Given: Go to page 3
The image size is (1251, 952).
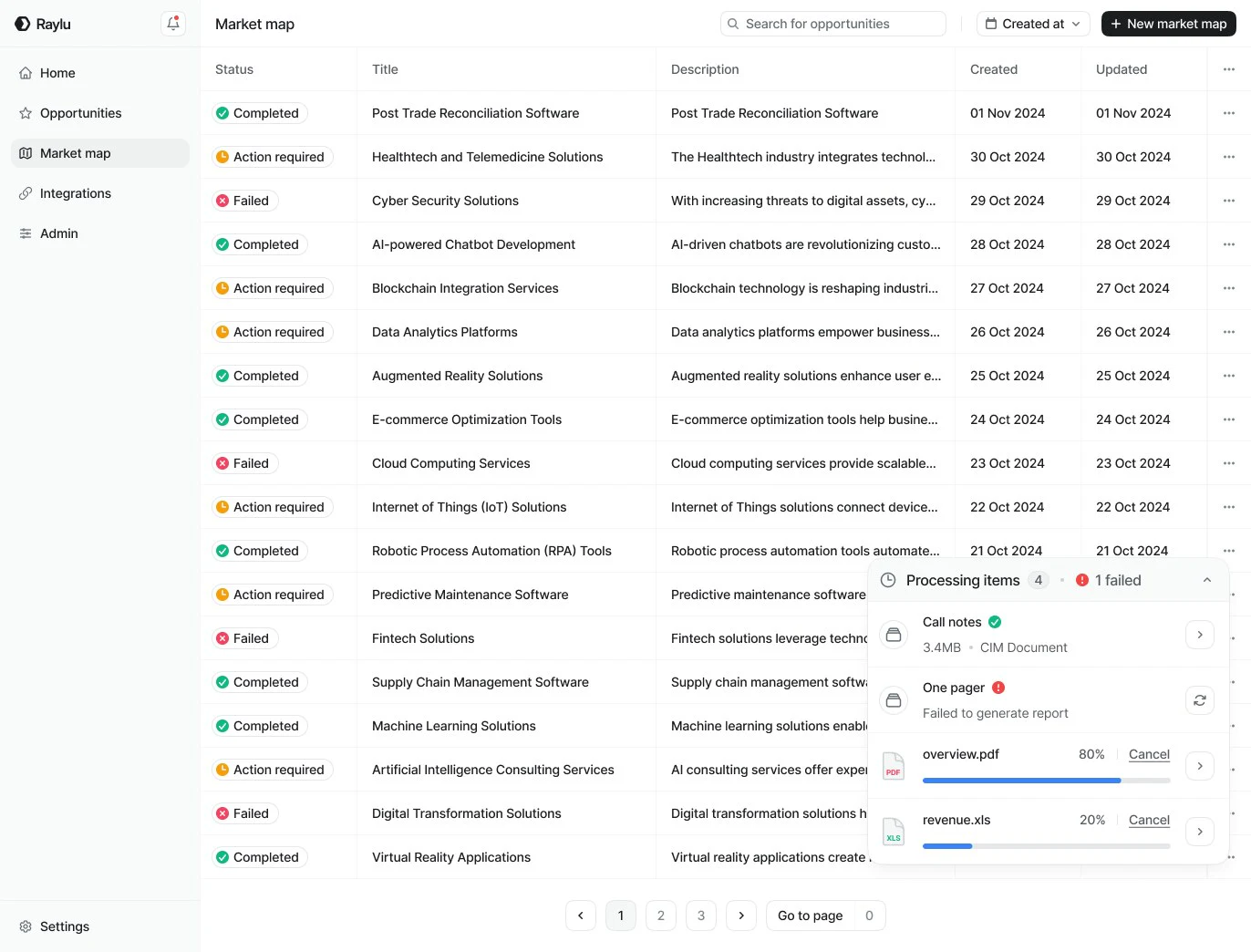Looking at the screenshot, I should [701, 916].
